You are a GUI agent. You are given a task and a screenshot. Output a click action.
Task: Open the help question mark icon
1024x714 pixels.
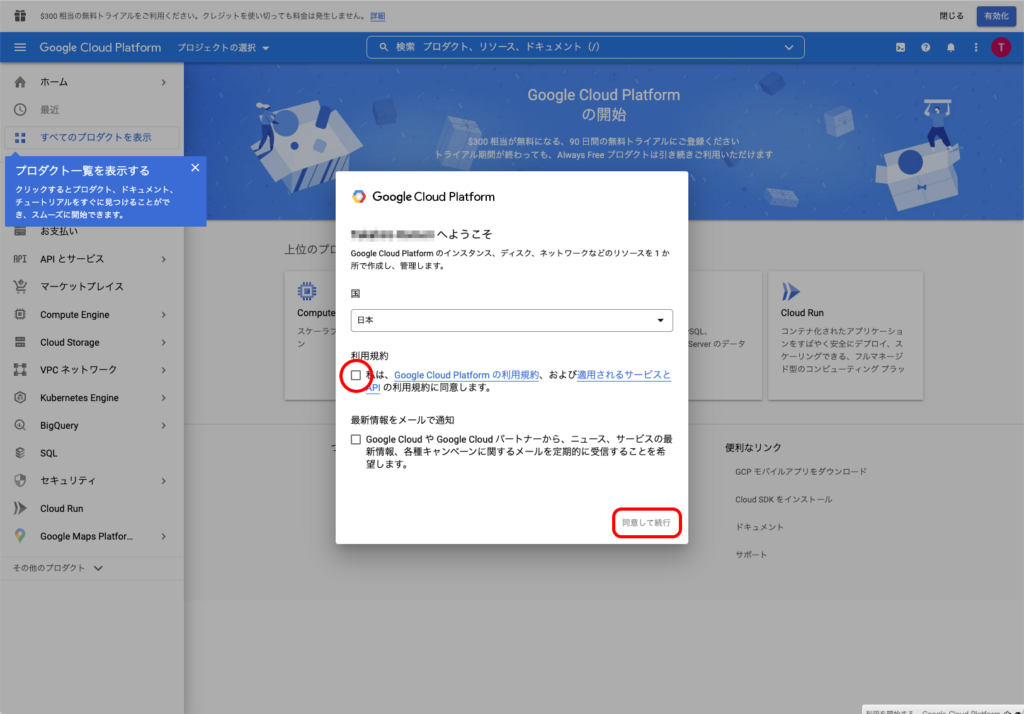click(926, 47)
